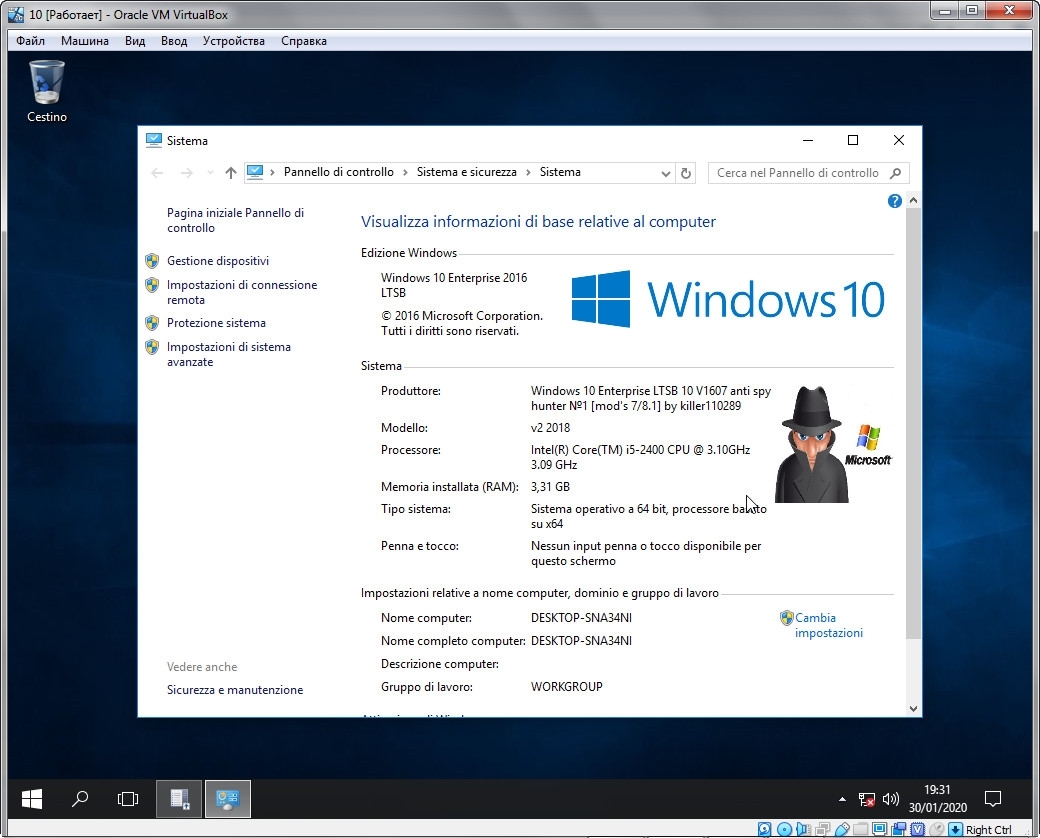
Task: Open the notification action center icon
Action: click(993, 799)
